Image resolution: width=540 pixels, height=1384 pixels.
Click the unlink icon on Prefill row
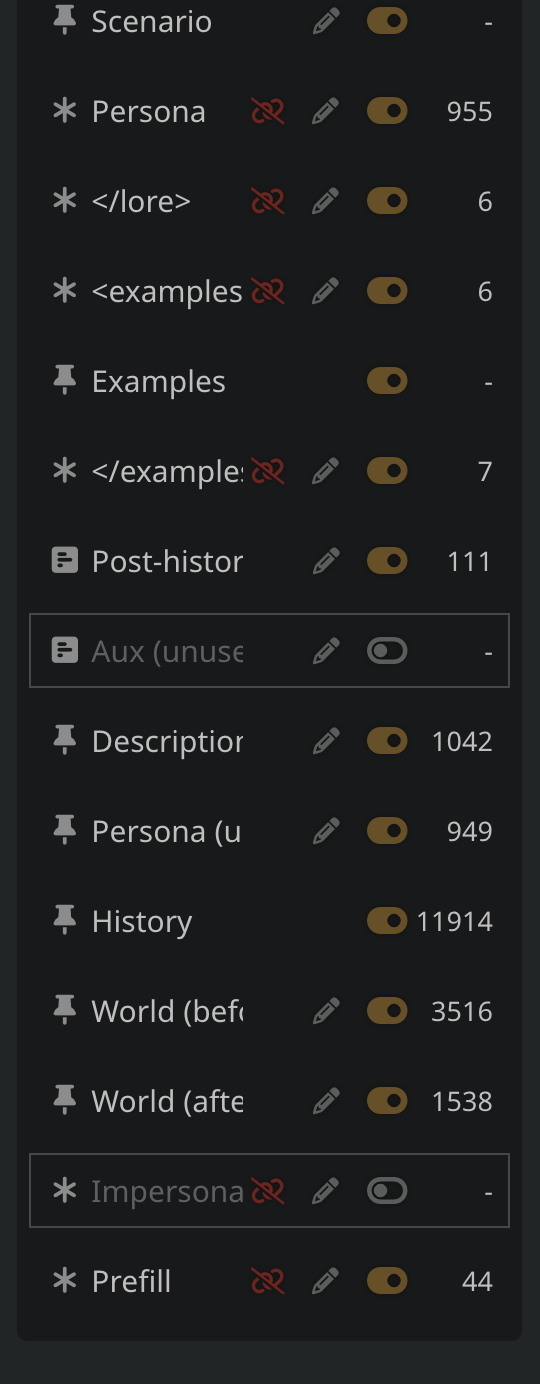click(x=267, y=1281)
